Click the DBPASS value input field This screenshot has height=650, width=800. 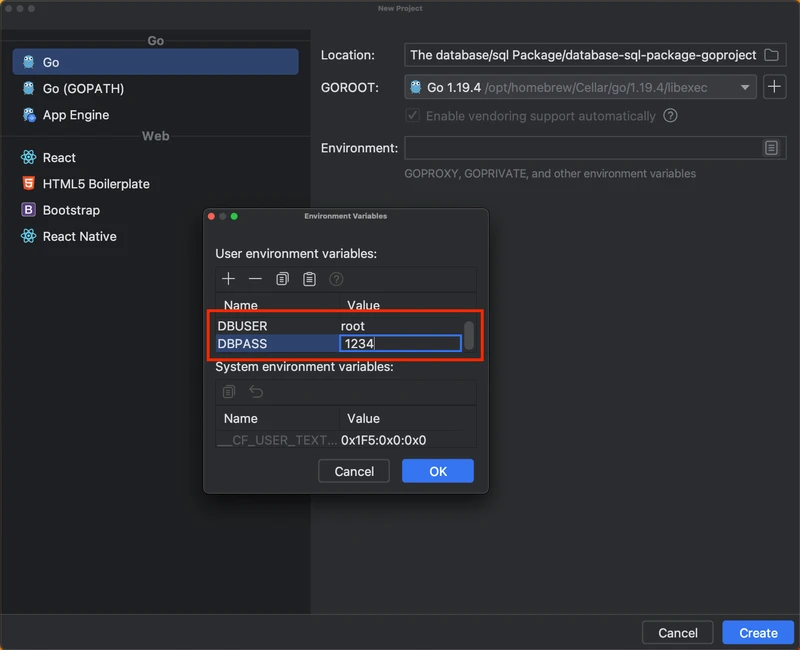tap(400, 344)
